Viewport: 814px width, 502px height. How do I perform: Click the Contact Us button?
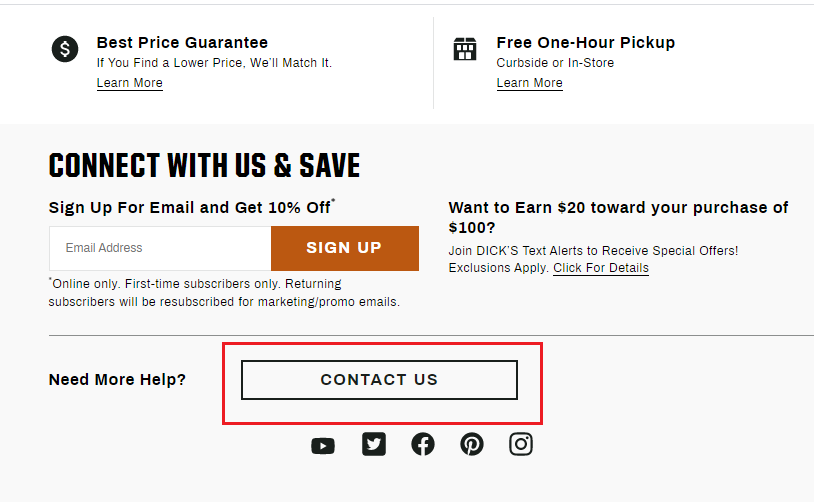click(379, 380)
